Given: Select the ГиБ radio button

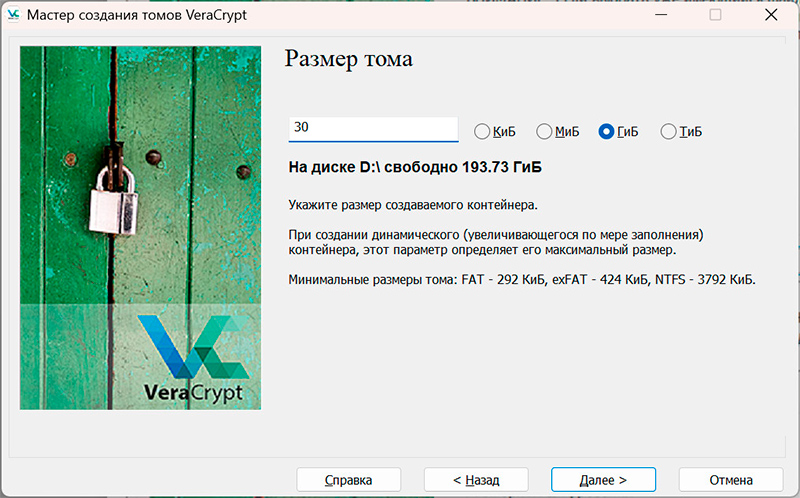Looking at the screenshot, I should (x=606, y=131).
